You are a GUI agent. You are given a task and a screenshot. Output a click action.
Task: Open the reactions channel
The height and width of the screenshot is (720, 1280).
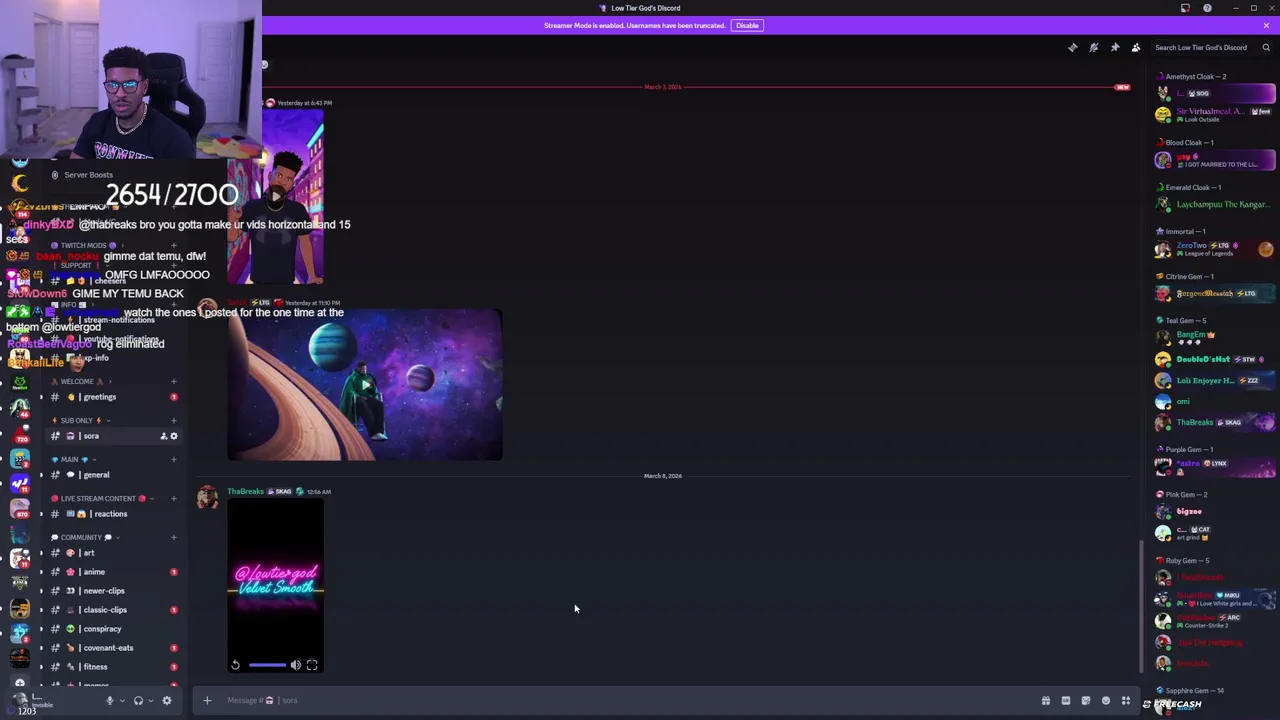click(112, 514)
